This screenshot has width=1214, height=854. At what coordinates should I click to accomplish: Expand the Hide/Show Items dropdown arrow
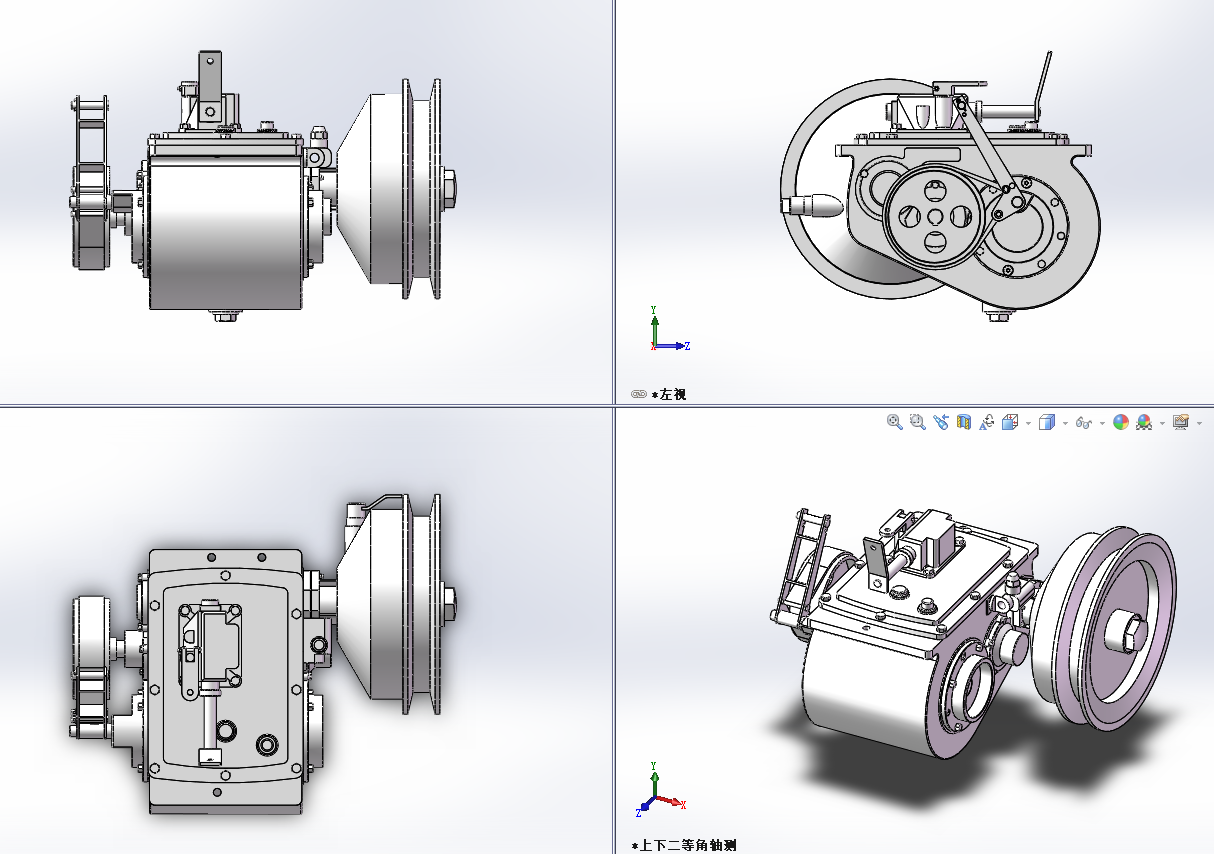[x=1102, y=423]
